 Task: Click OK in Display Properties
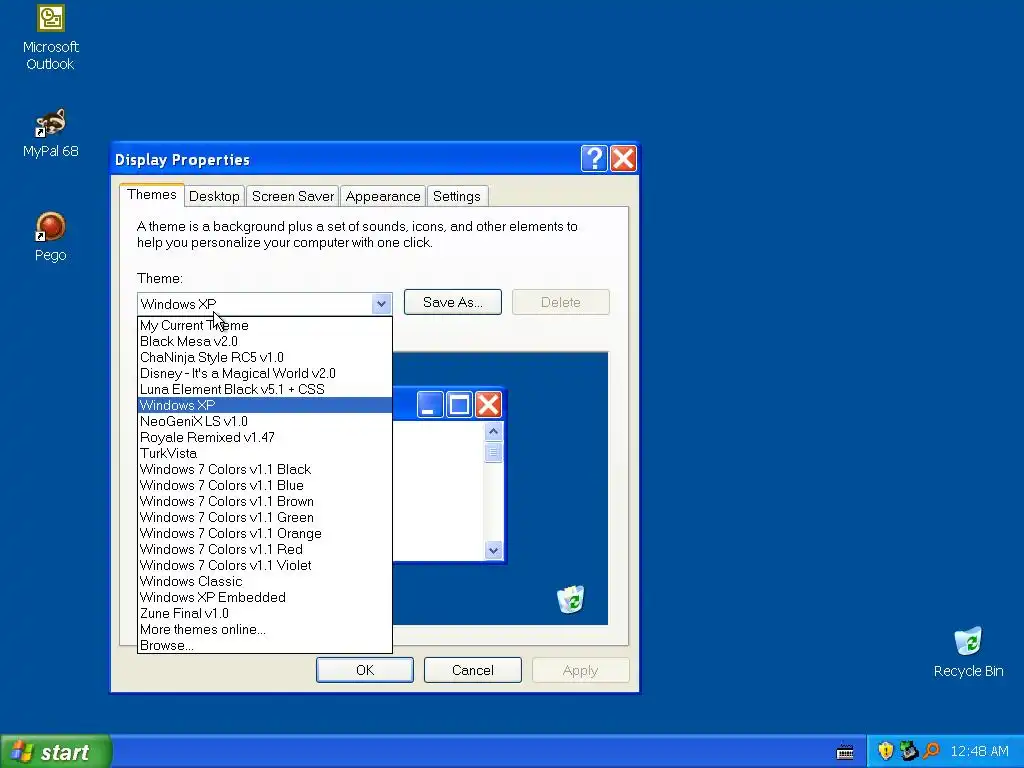click(365, 670)
